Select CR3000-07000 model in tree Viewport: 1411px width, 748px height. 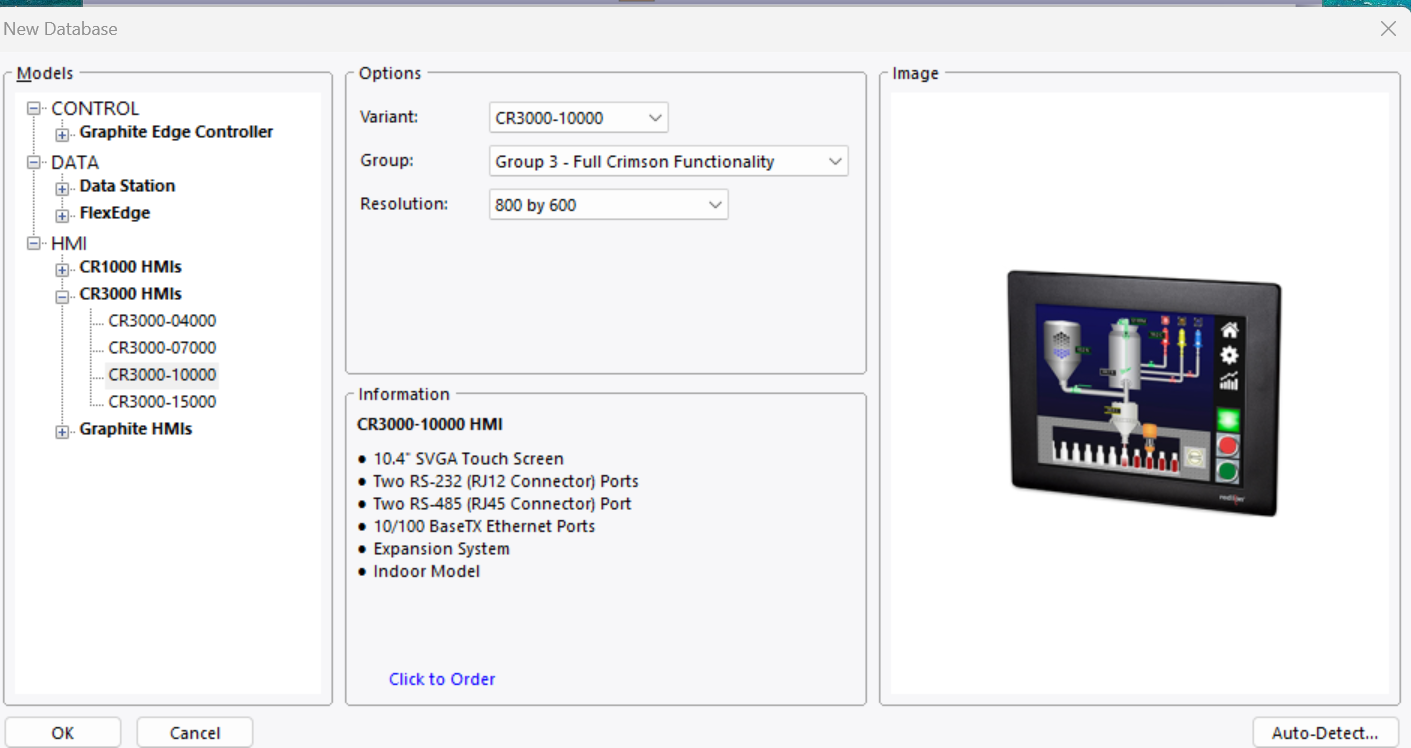[162, 348]
